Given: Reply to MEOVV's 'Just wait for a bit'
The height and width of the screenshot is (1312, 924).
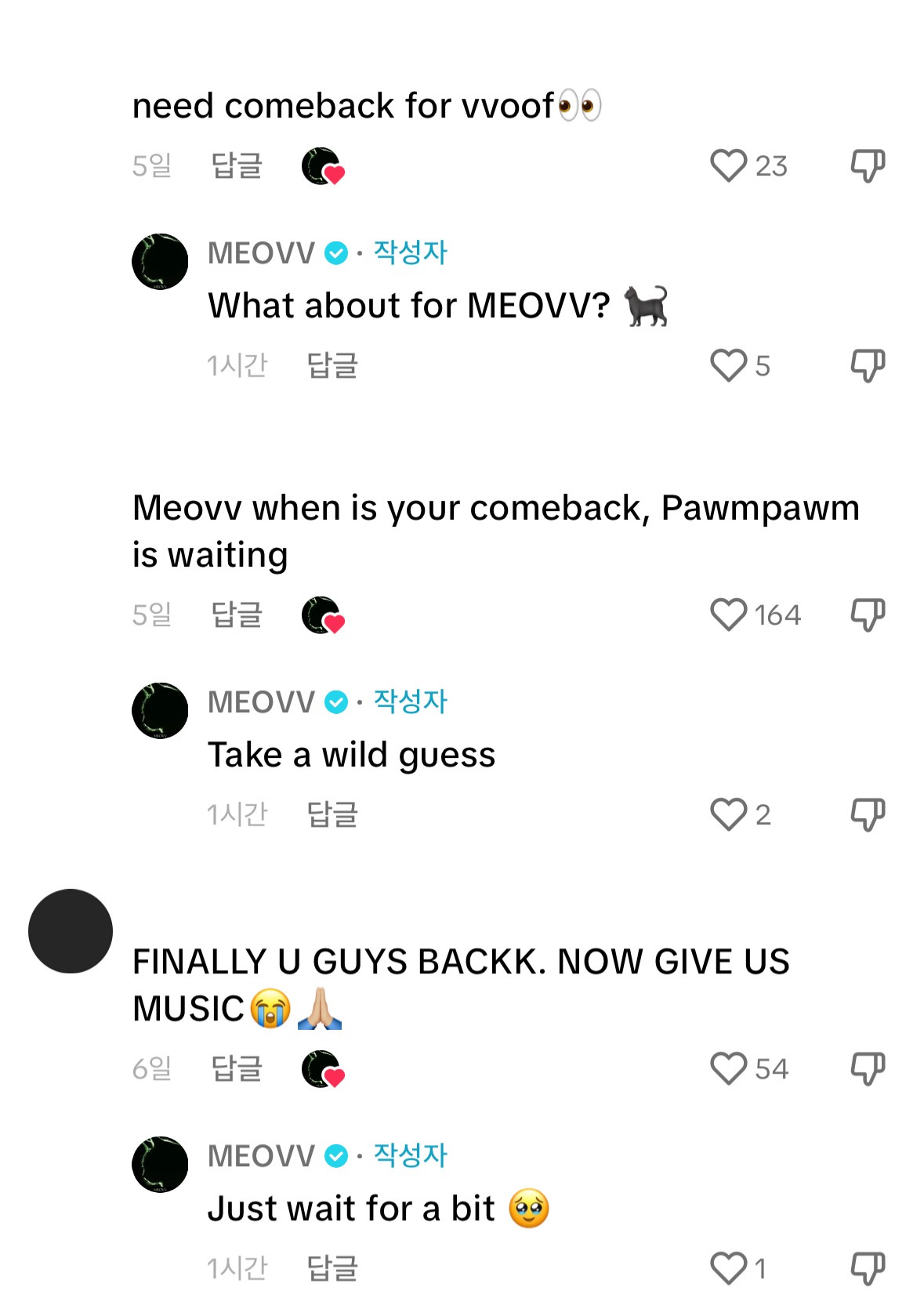Looking at the screenshot, I should click(332, 1268).
